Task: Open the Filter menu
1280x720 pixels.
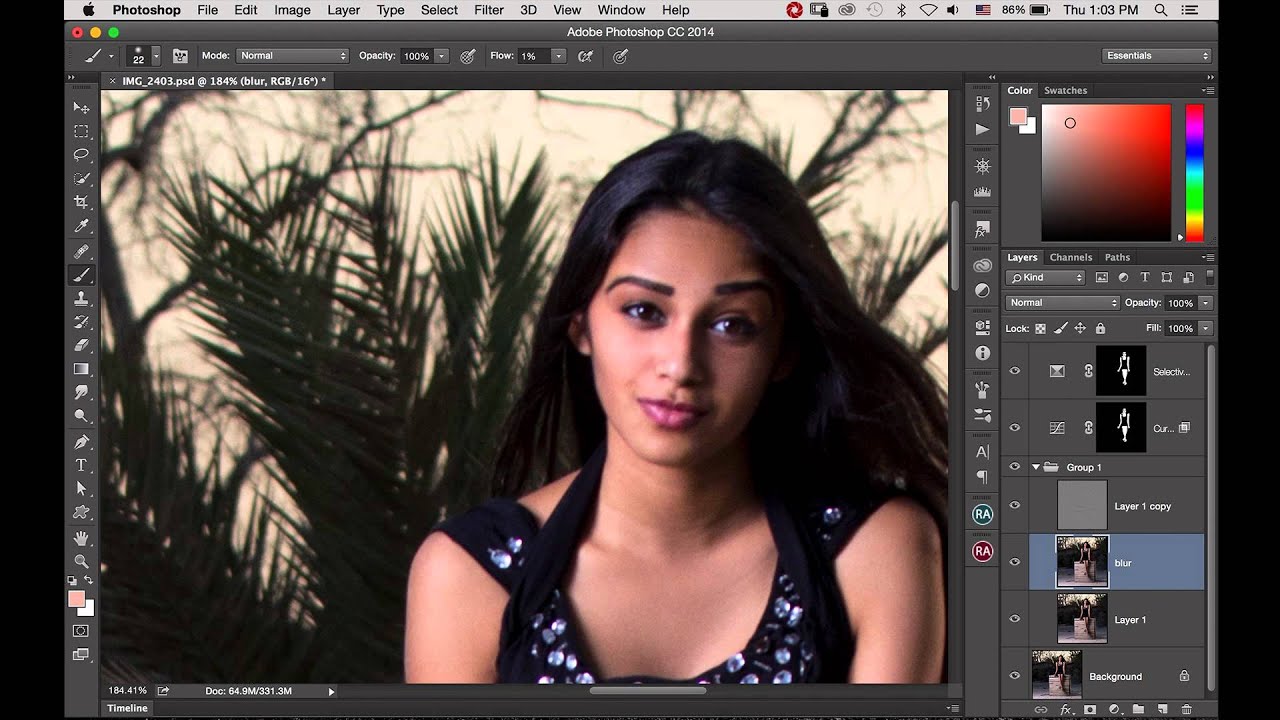Action: (x=489, y=10)
